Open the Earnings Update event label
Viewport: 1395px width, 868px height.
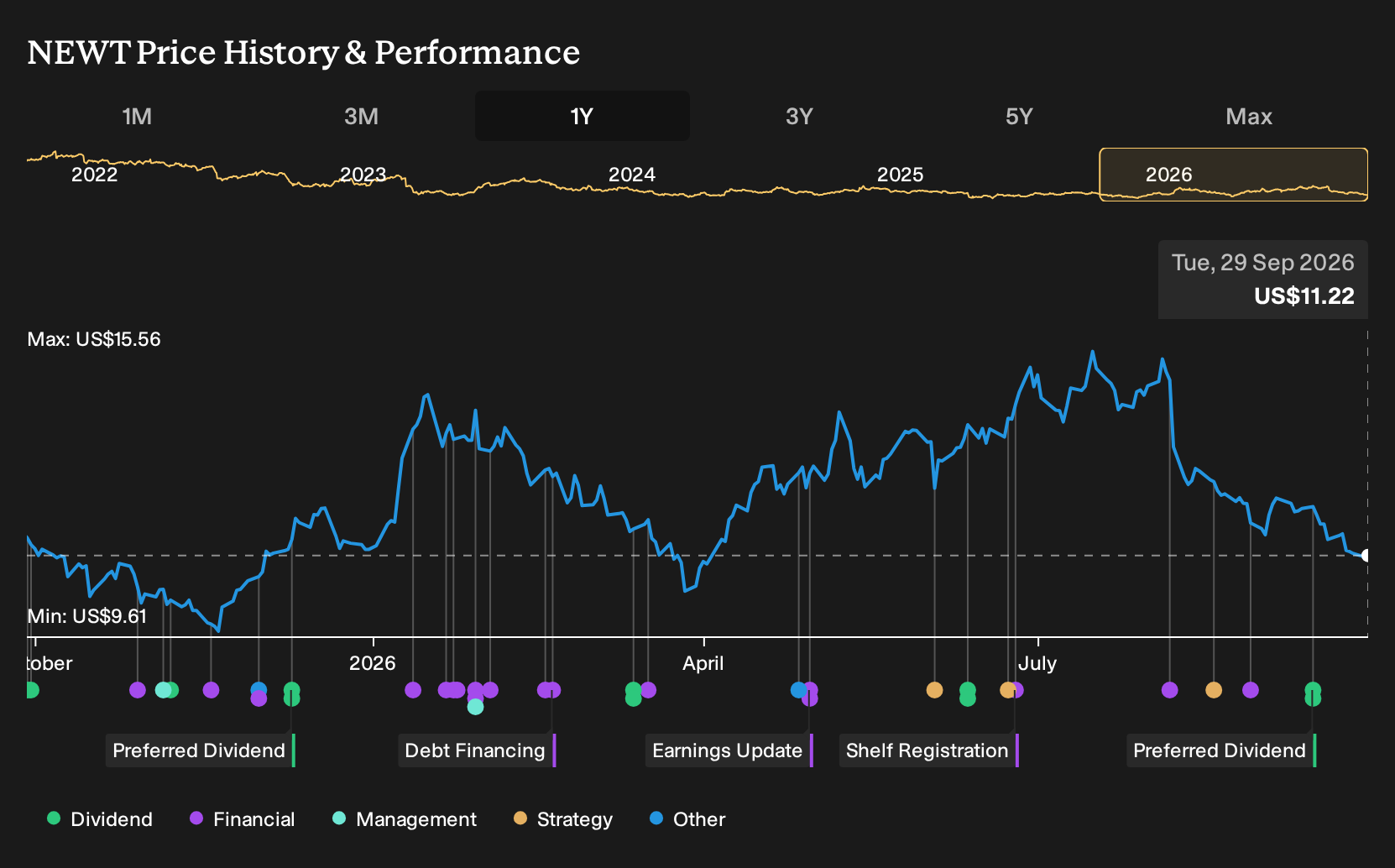[729, 750]
